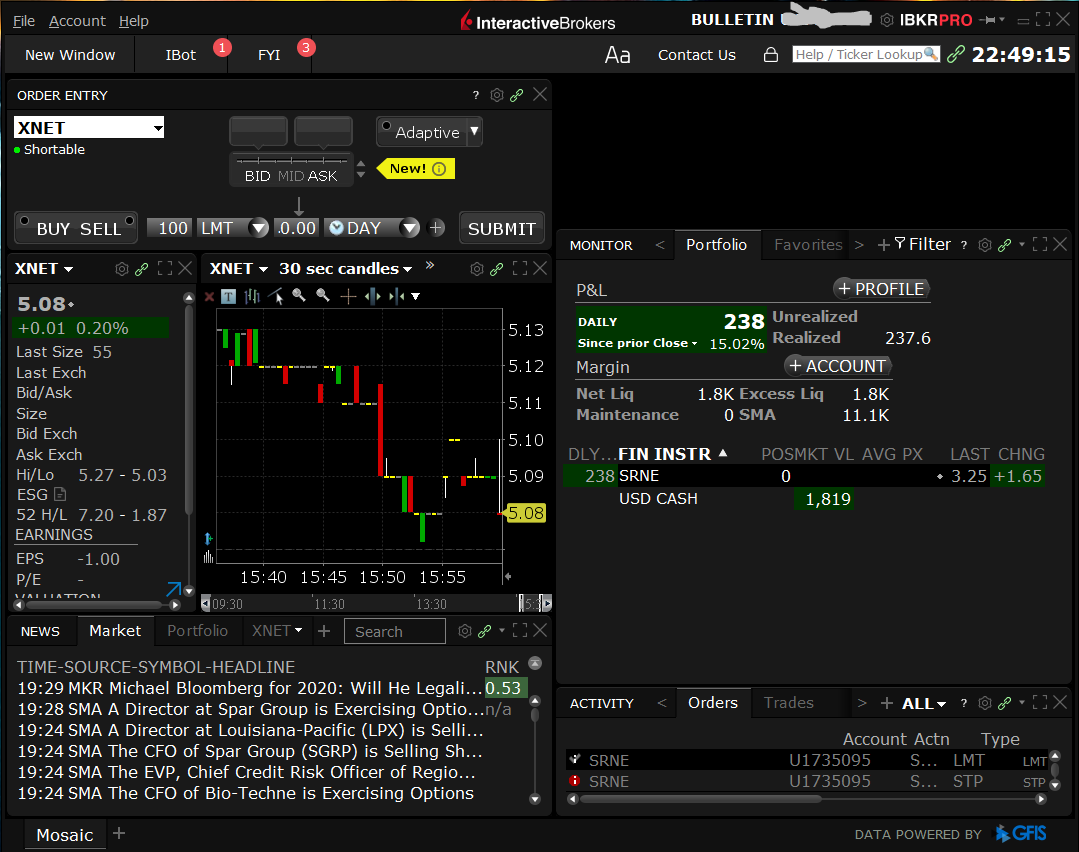Image resolution: width=1079 pixels, height=852 pixels.
Task: Open the File menu
Action: (x=23, y=21)
